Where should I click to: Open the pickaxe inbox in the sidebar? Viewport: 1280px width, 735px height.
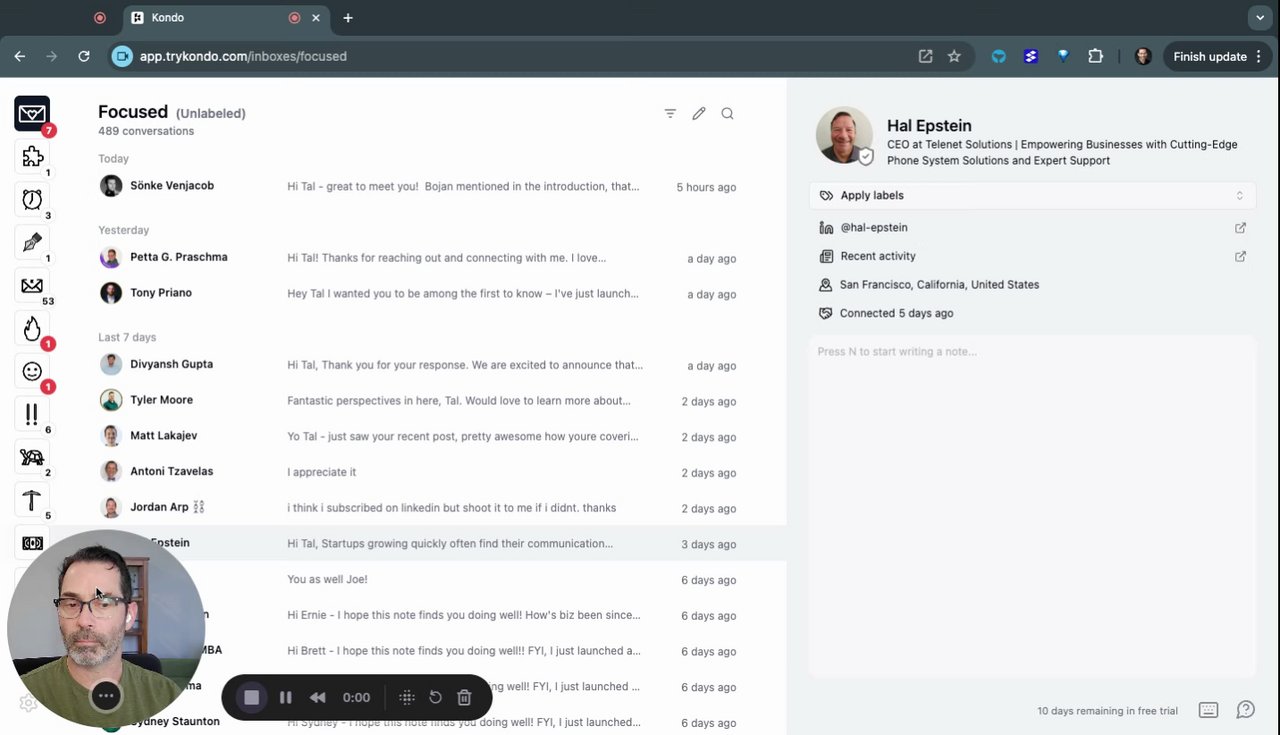coord(32,500)
